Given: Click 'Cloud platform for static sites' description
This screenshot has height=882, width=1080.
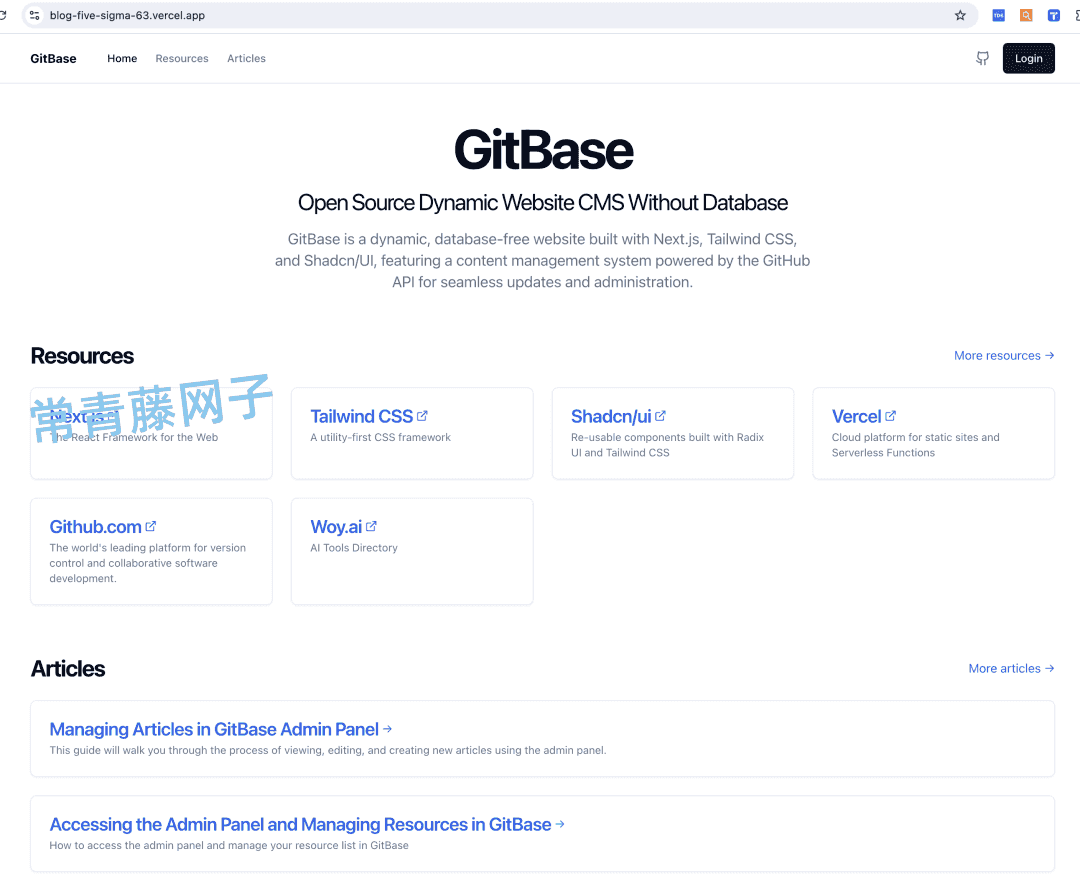Looking at the screenshot, I should pos(915,444).
